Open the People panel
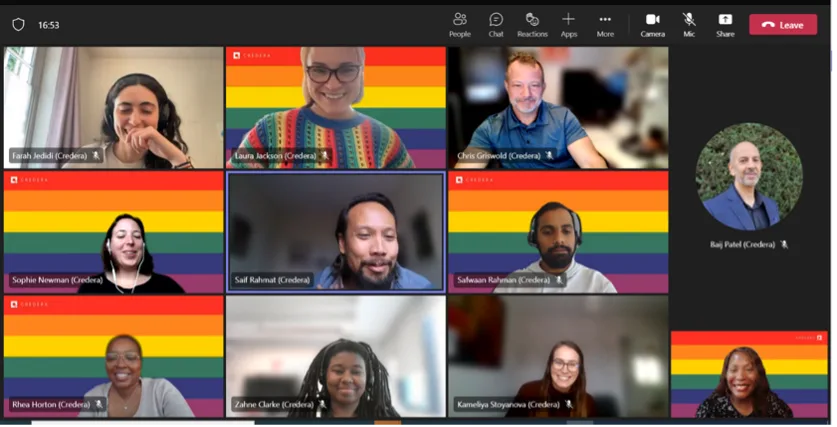Screen dimensions: 837x427 tap(460, 25)
